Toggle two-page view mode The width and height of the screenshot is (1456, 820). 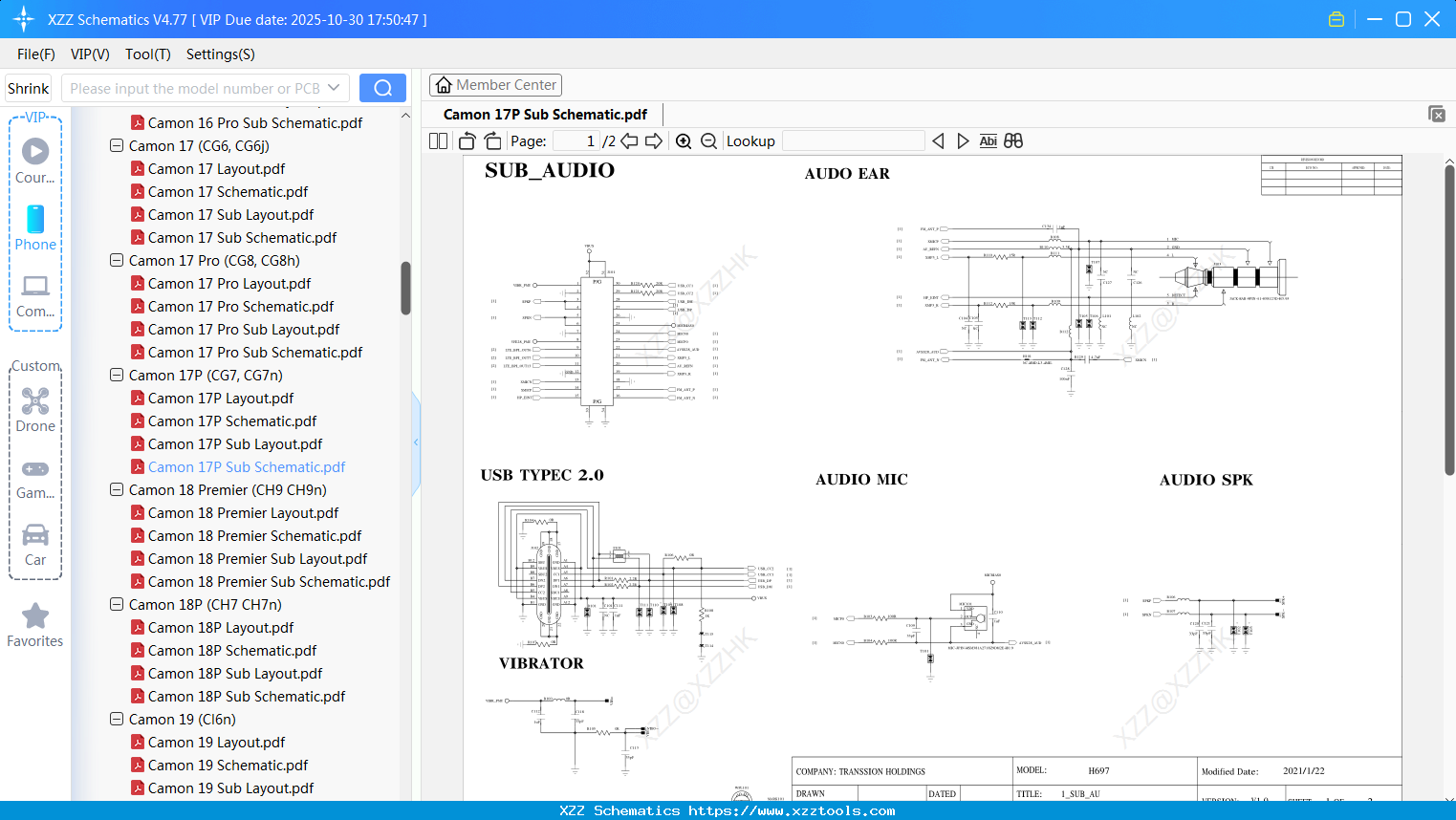coord(437,140)
